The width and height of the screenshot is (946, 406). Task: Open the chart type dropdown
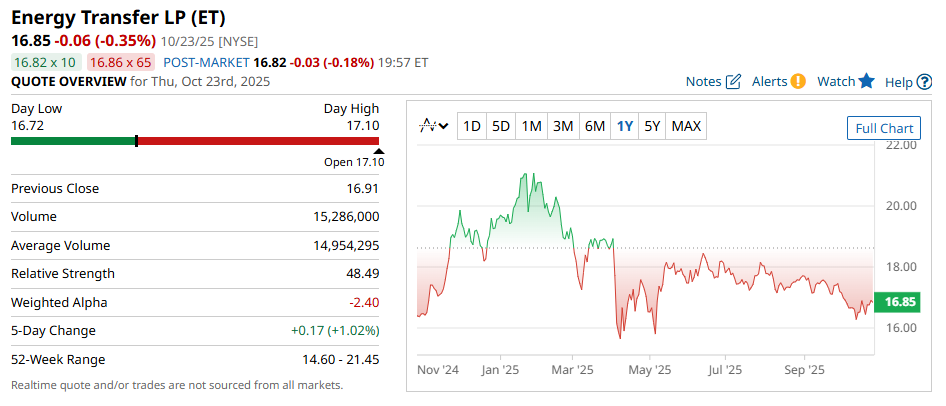point(434,126)
